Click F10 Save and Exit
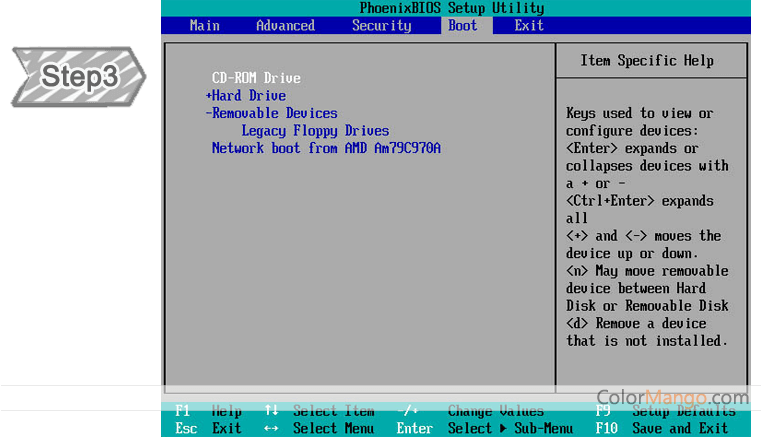This screenshot has height=437, width=761. coord(662,428)
